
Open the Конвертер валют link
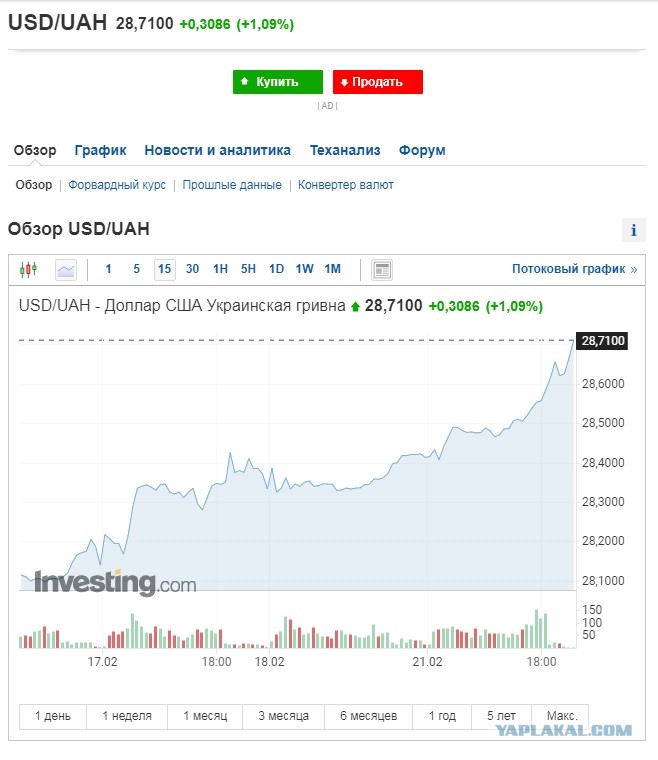(x=345, y=185)
